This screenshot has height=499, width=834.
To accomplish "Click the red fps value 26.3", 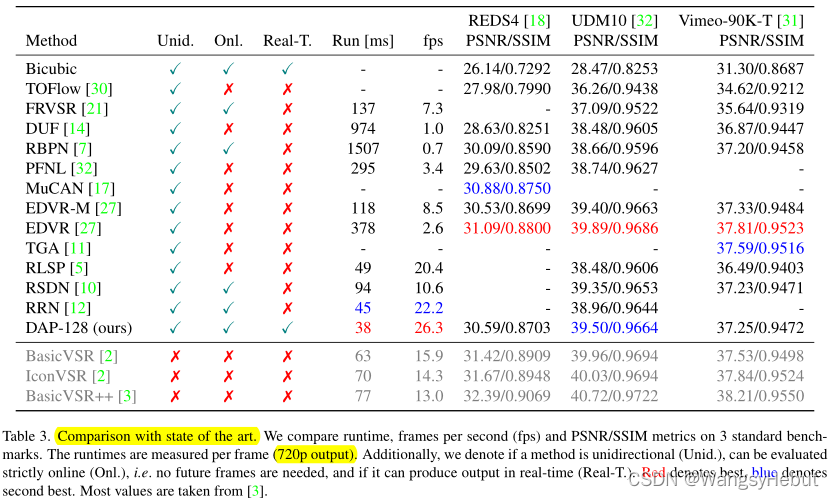I will click(429, 328).
